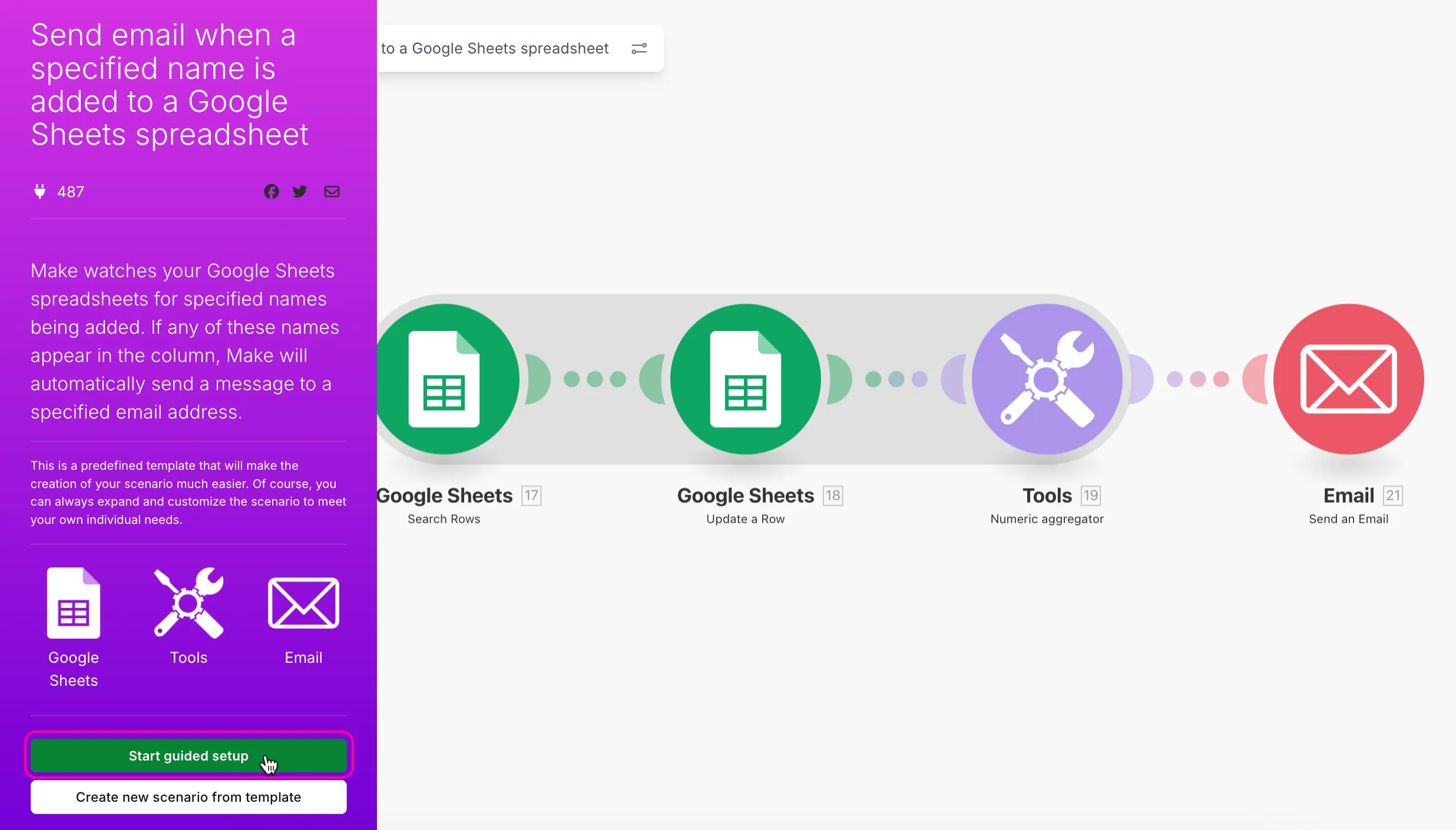The height and width of the screenshot is (830, 1456).
Task: Click the 'This is a predefined template' note
Action: point(188,493)
